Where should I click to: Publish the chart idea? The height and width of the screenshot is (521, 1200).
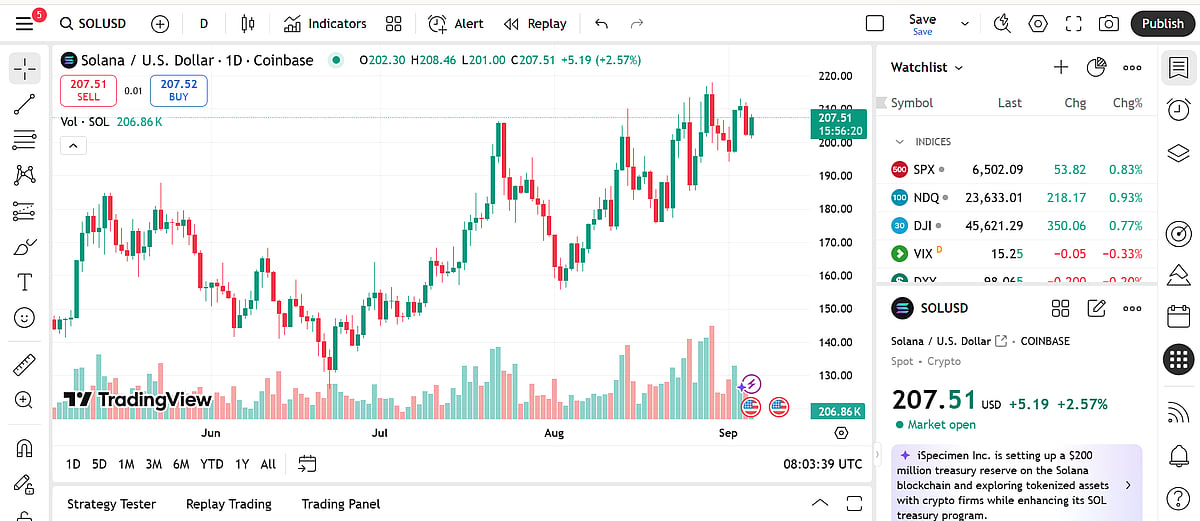click(x=1162, y=23)
